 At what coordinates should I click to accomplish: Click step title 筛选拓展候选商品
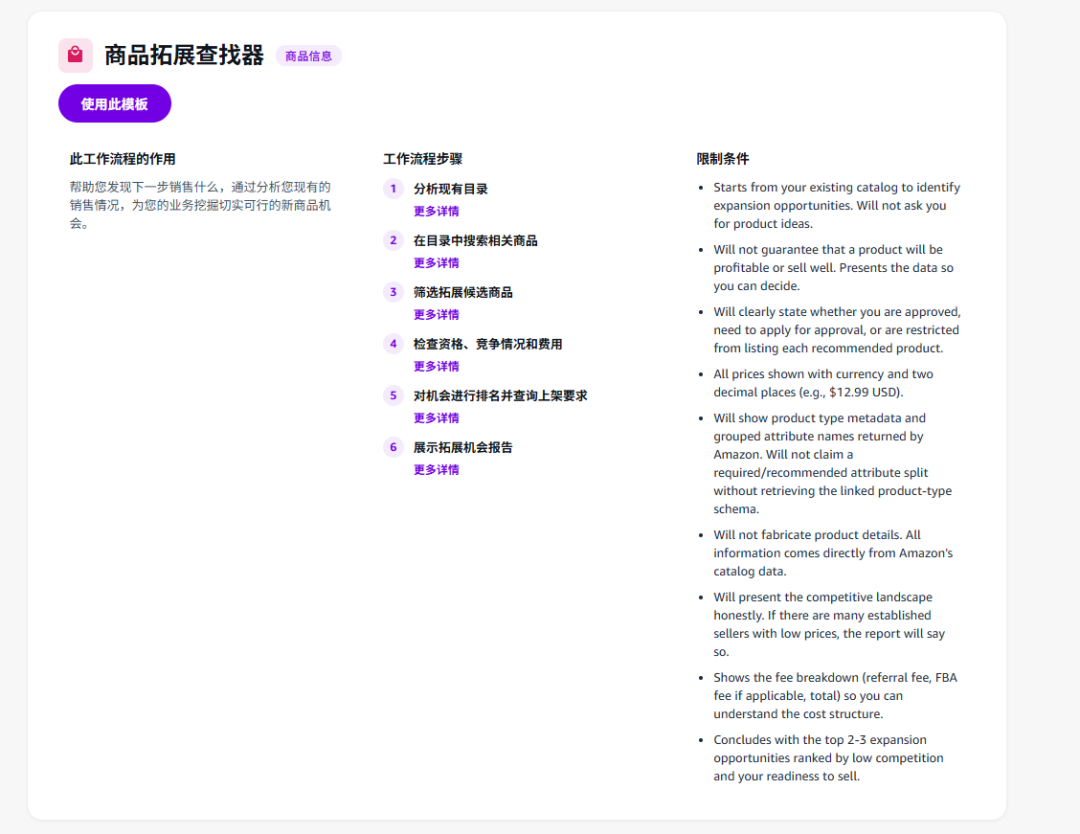point(463,292)
